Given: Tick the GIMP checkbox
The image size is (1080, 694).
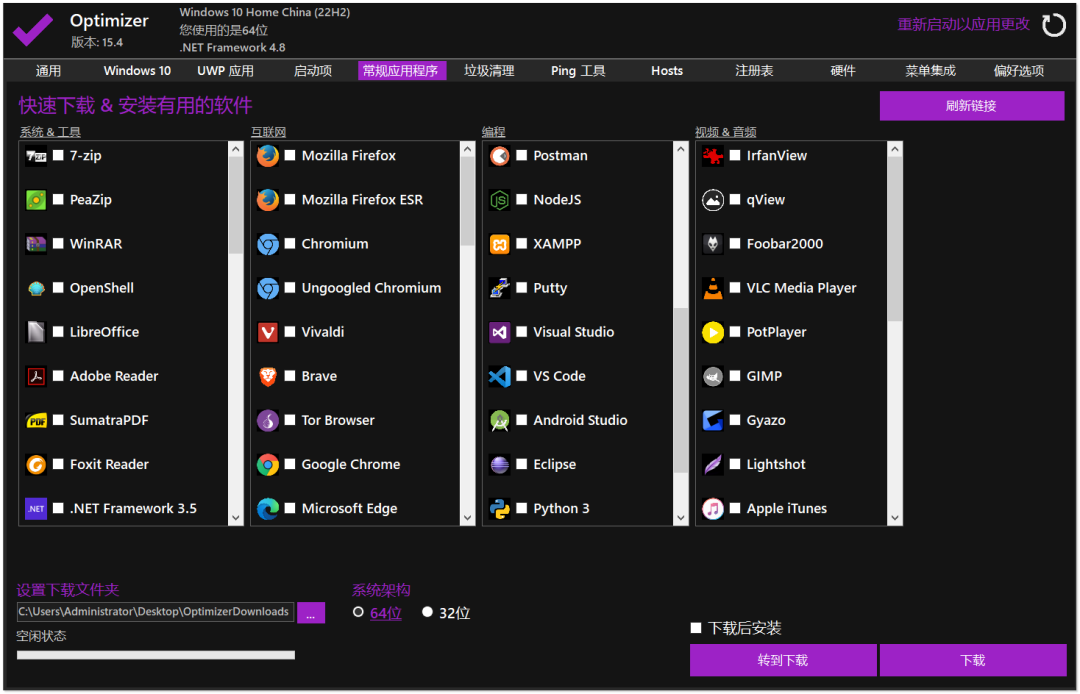Looking at the screenshot, I should [735, 376].
